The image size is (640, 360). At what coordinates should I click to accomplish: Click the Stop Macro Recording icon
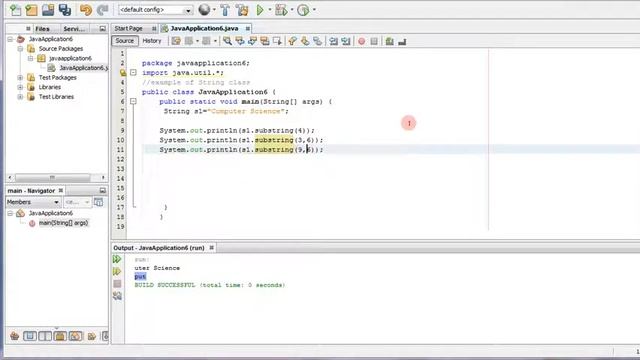[374, 41]
